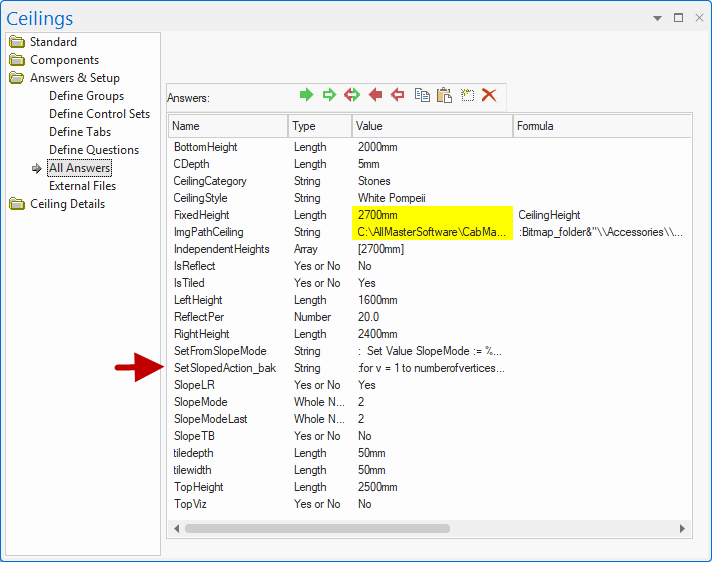Image resolution: width=712 pixels, height=562 pixels.
Task: Expand the Standard folder
Action: click(x=53, y=42)
